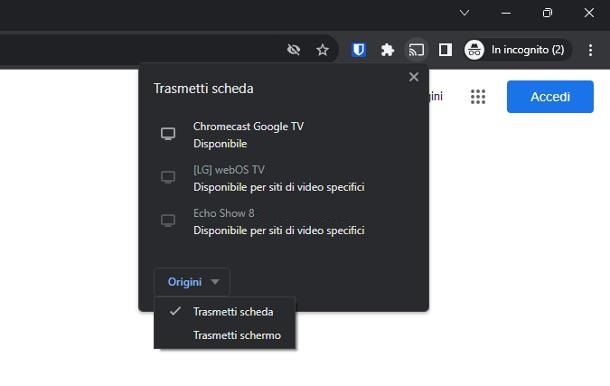Open the Google apps grid
This screenshot has width=610, height=386.
pyautogui.click(x=478, y=96)
